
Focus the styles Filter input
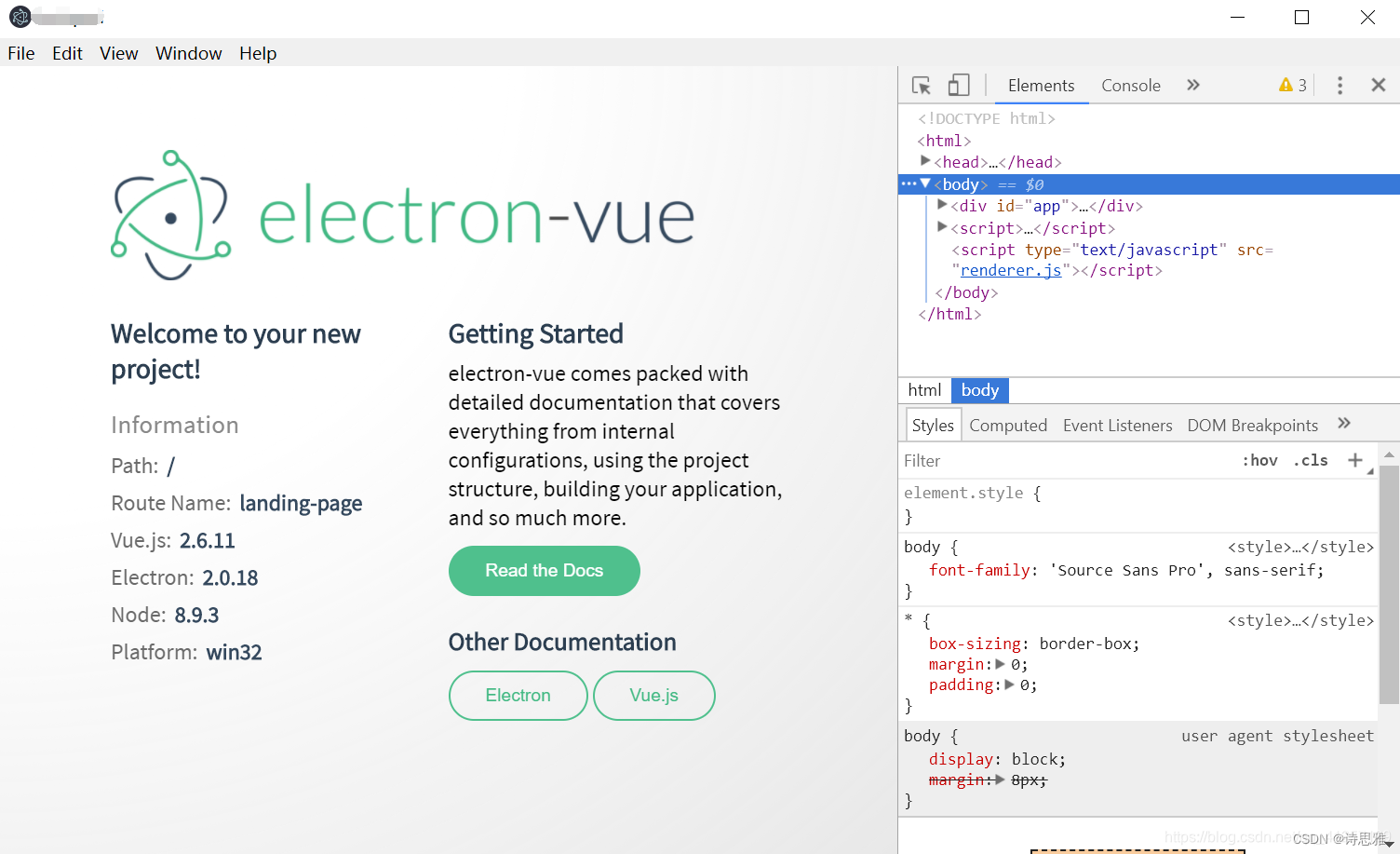click(x=1066, y=461)
